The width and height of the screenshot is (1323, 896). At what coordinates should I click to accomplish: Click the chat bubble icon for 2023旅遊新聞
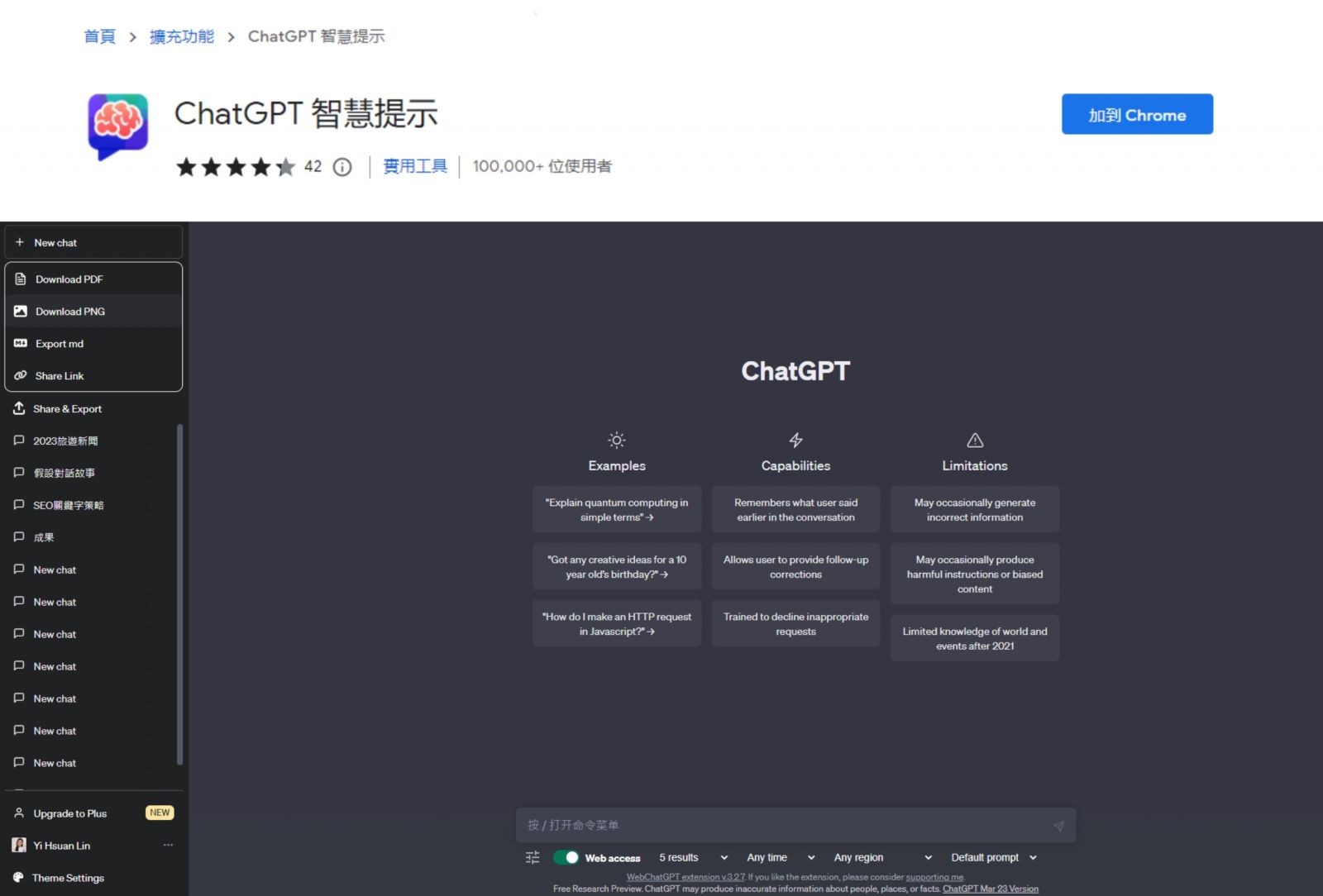point(19,441)
